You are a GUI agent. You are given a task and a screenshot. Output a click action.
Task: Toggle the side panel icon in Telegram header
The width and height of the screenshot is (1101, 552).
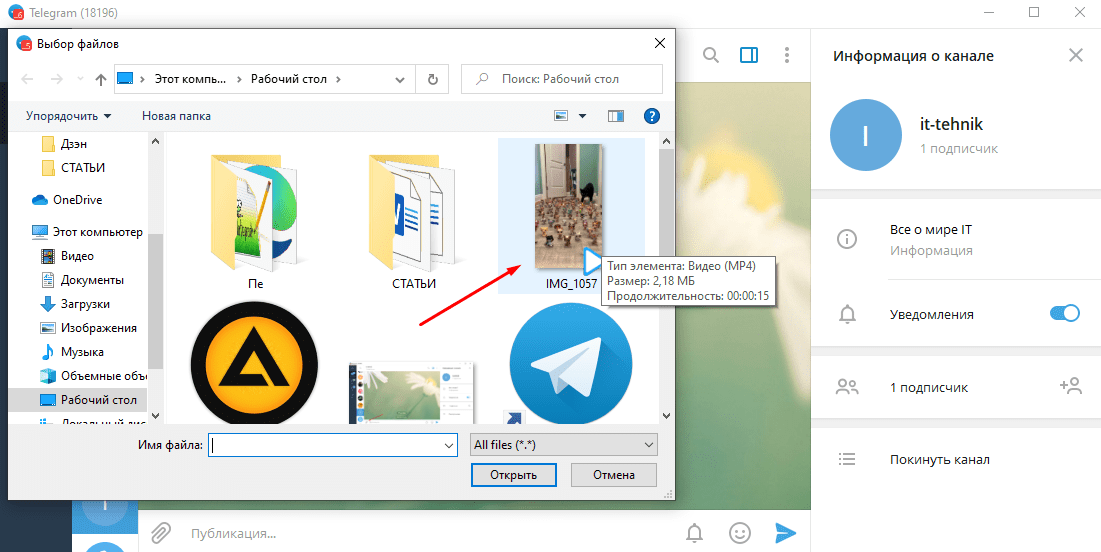point(749,55)
